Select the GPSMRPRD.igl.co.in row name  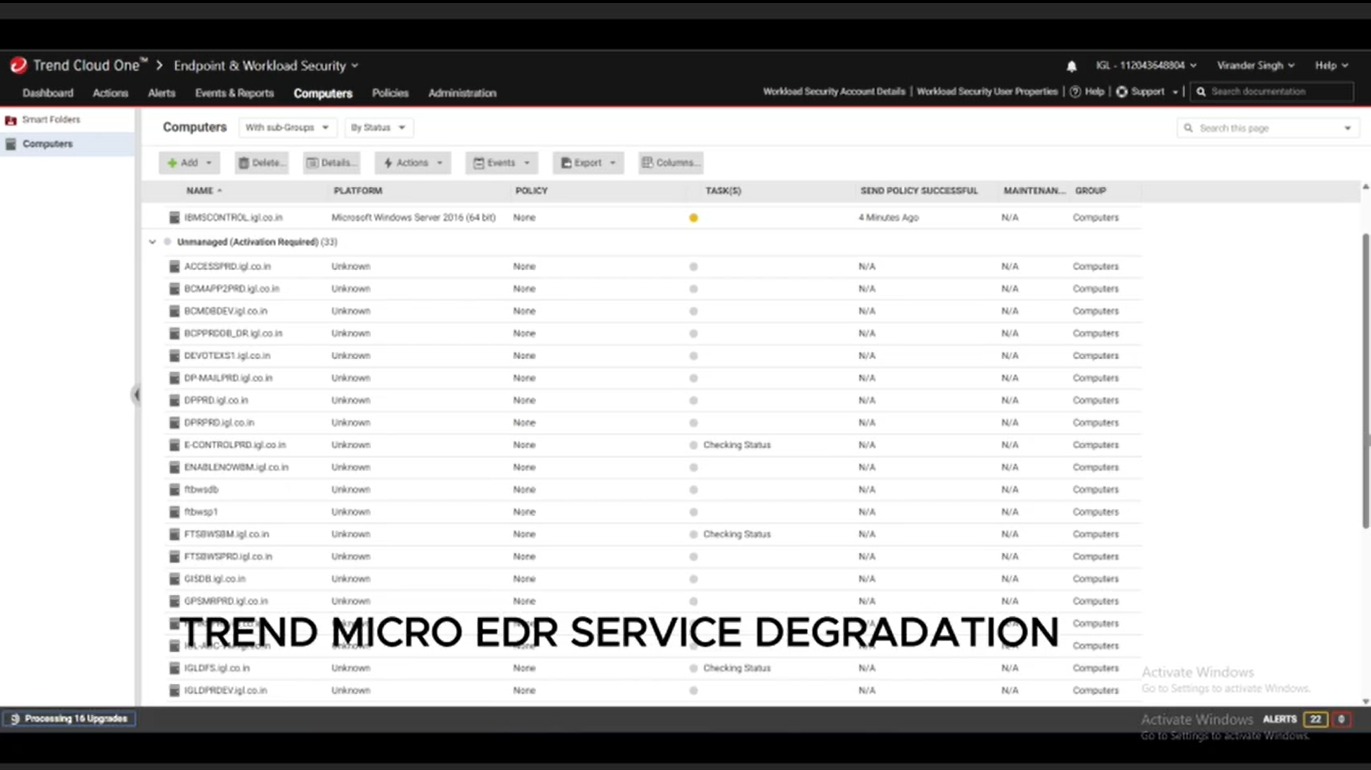coord(226,602)
